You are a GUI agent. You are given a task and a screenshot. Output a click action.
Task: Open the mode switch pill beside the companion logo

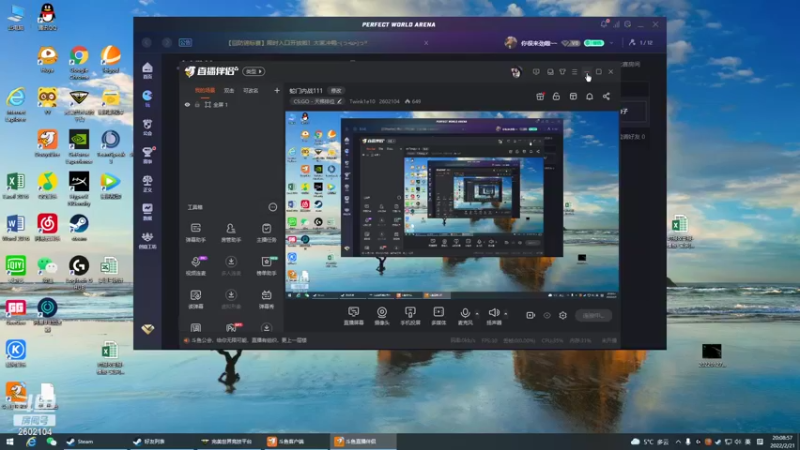(254, 71)
